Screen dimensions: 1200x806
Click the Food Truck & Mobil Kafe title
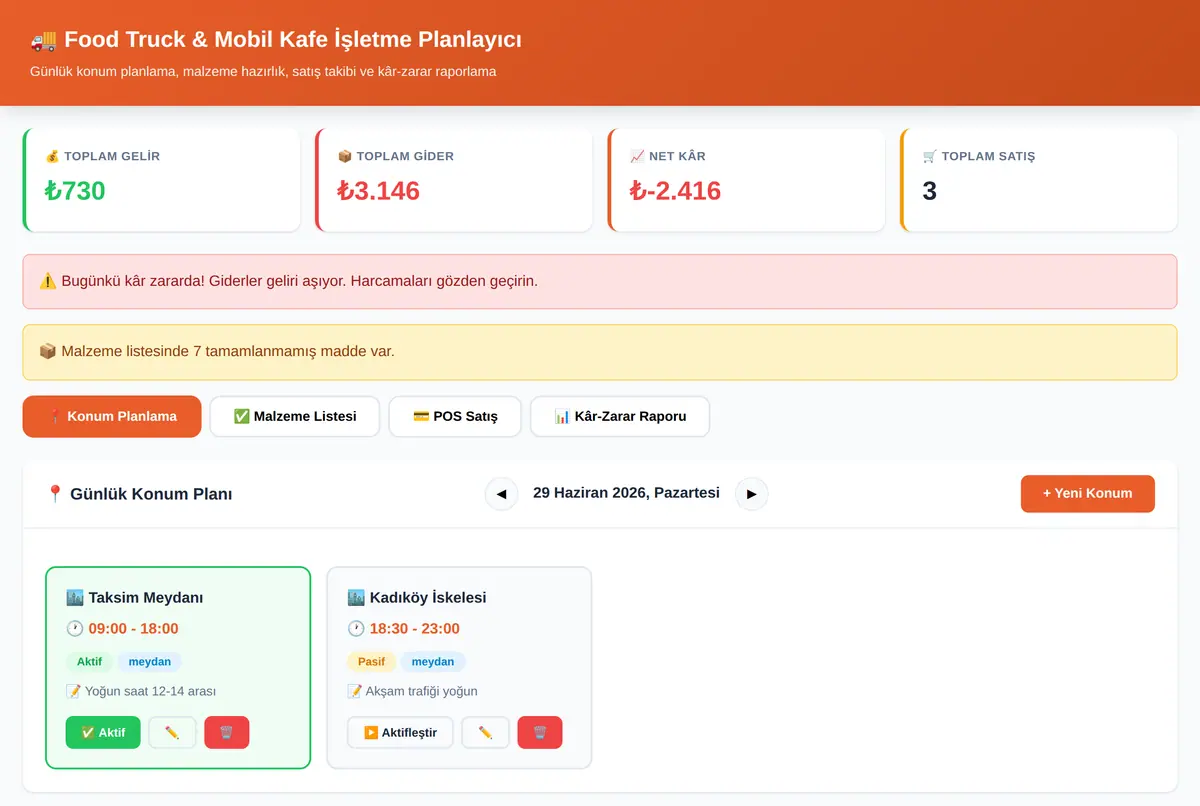276,40
